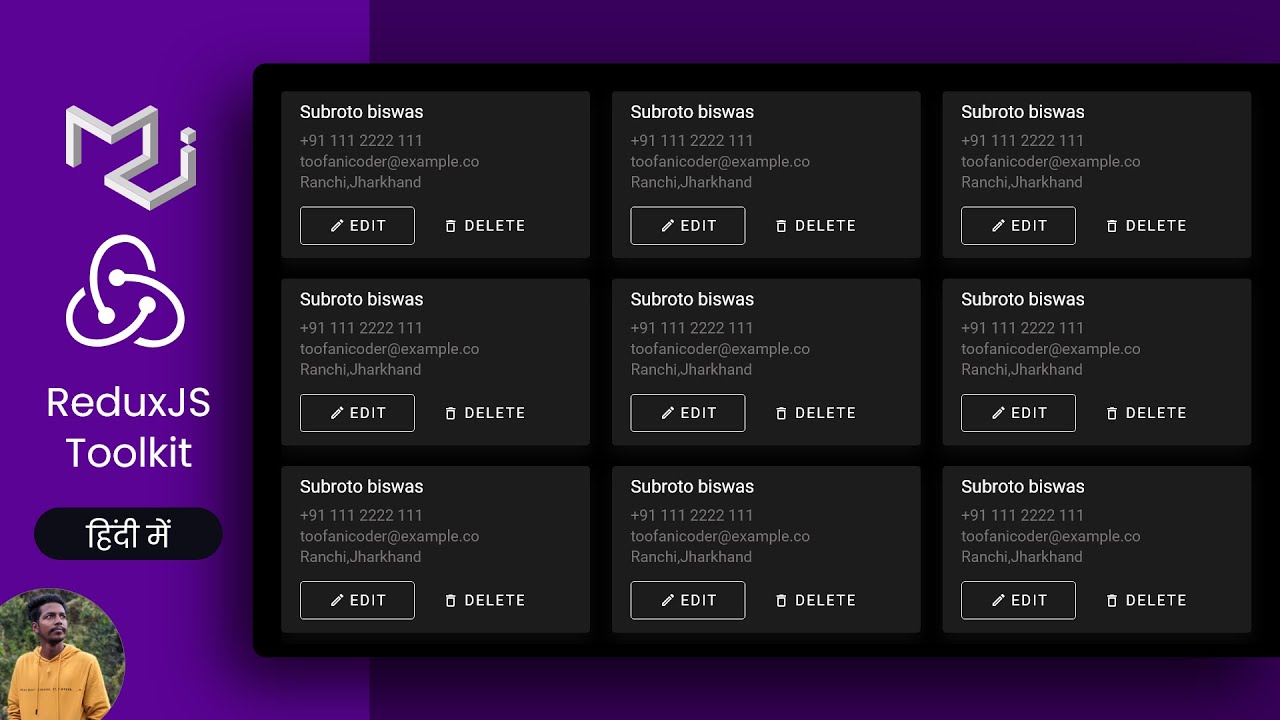Click the trash icon in the middle-left card

click(450, 413)
